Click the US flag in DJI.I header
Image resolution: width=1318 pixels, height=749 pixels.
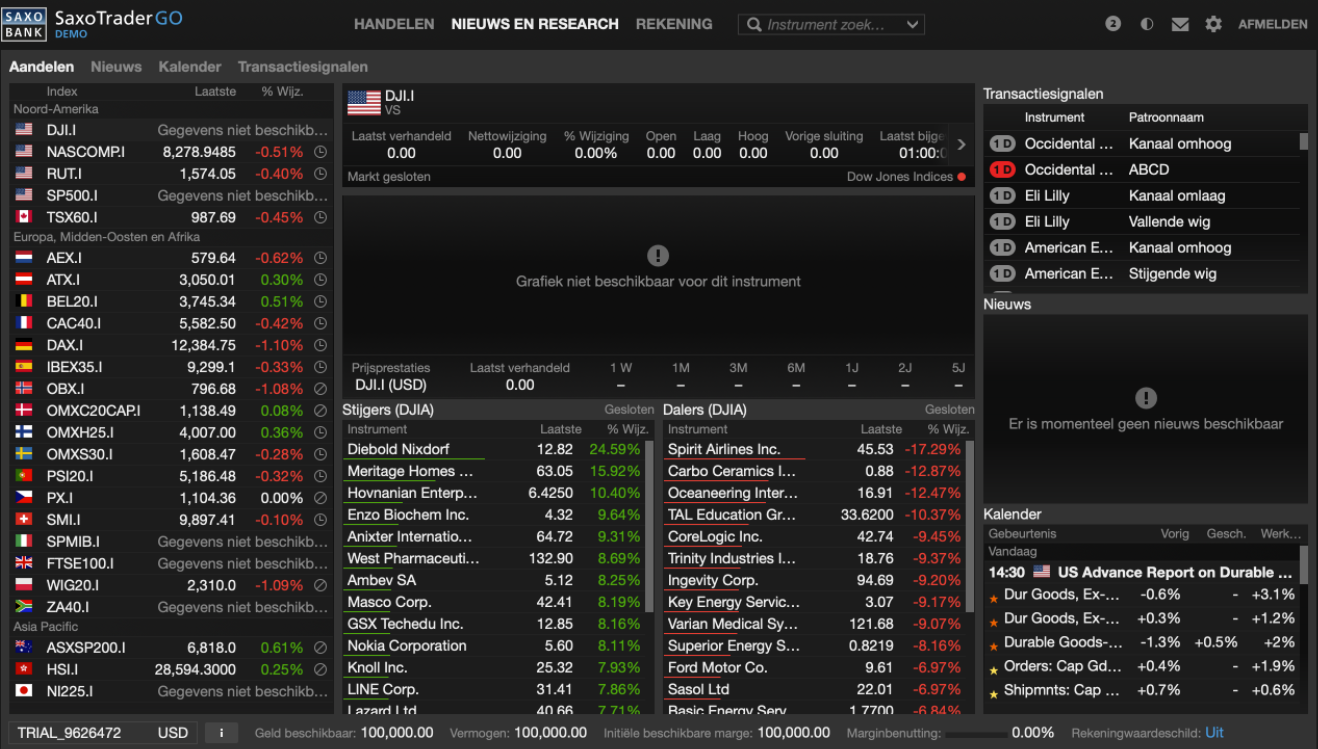click(364, 102)
